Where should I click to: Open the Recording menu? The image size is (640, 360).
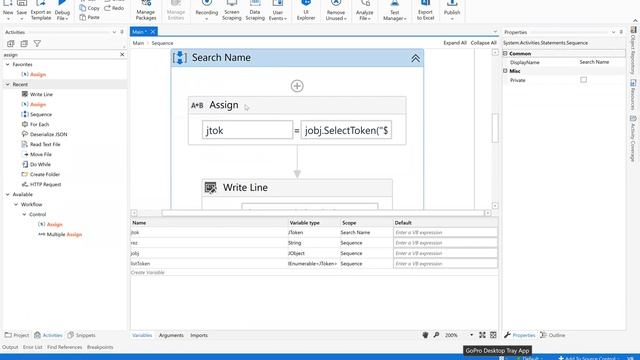[207, 10]
